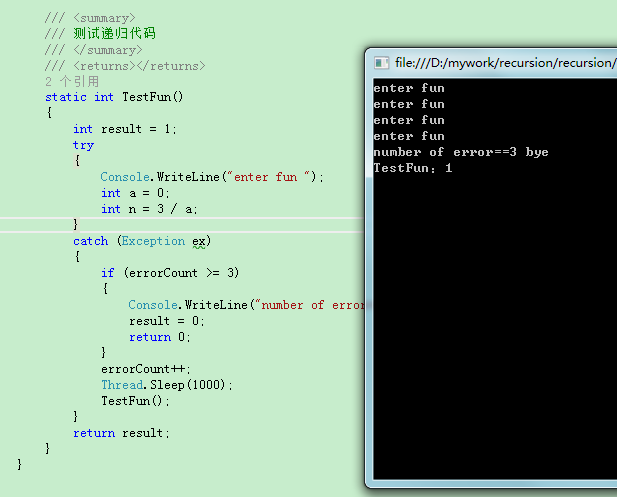Click the 'return 0;' statement
Viewport: 617px width, 497px height.
159,337
